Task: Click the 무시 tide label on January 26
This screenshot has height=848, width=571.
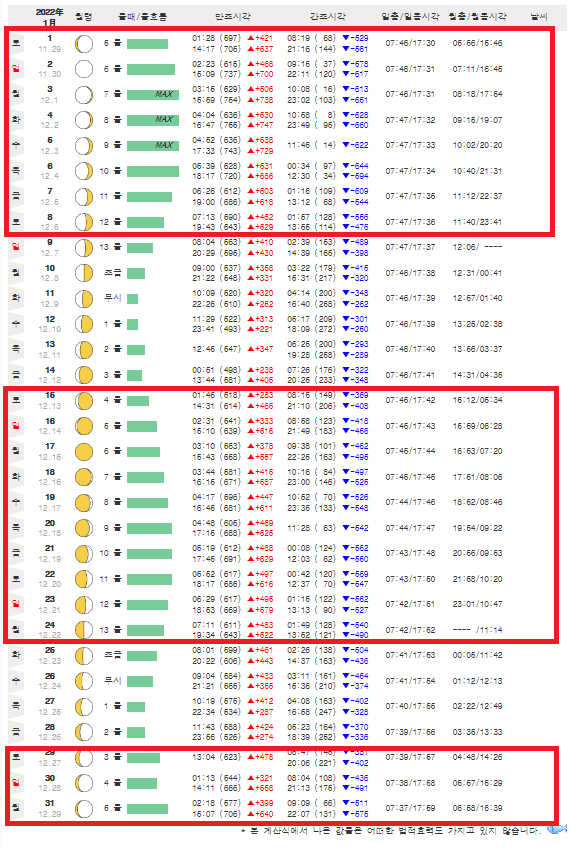Action: point(112,681)
